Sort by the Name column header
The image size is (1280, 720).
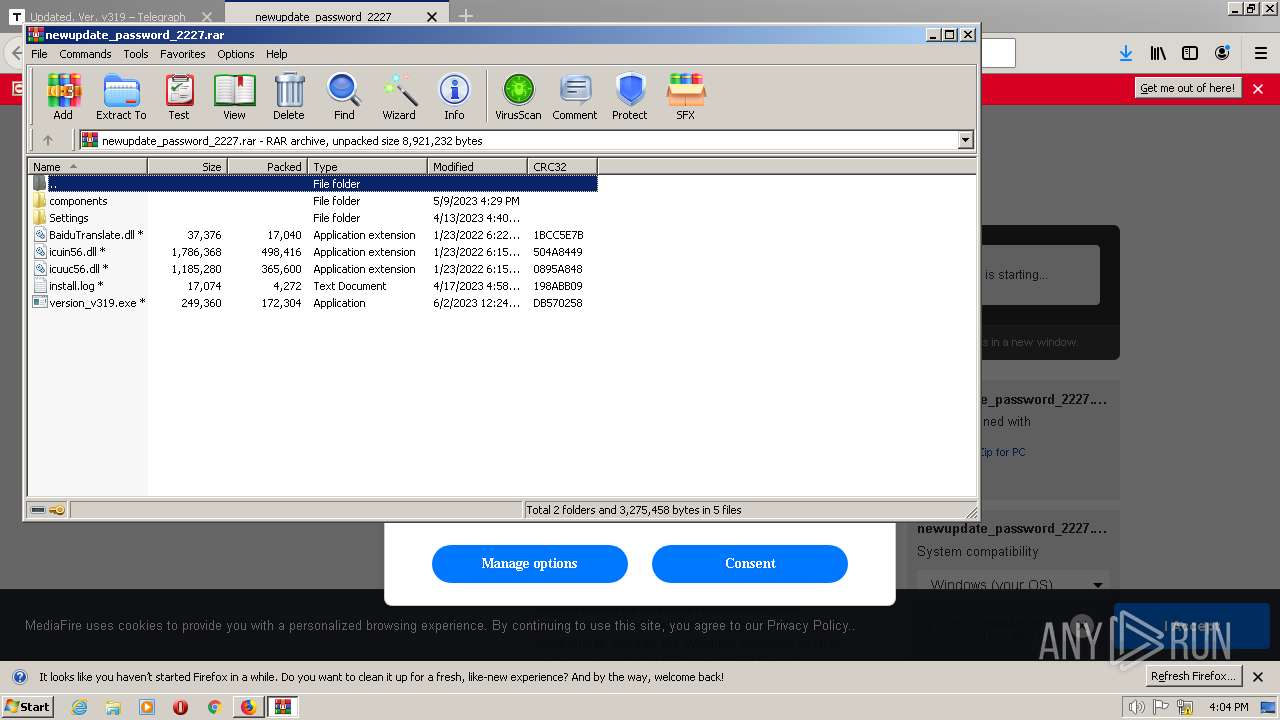87,167
